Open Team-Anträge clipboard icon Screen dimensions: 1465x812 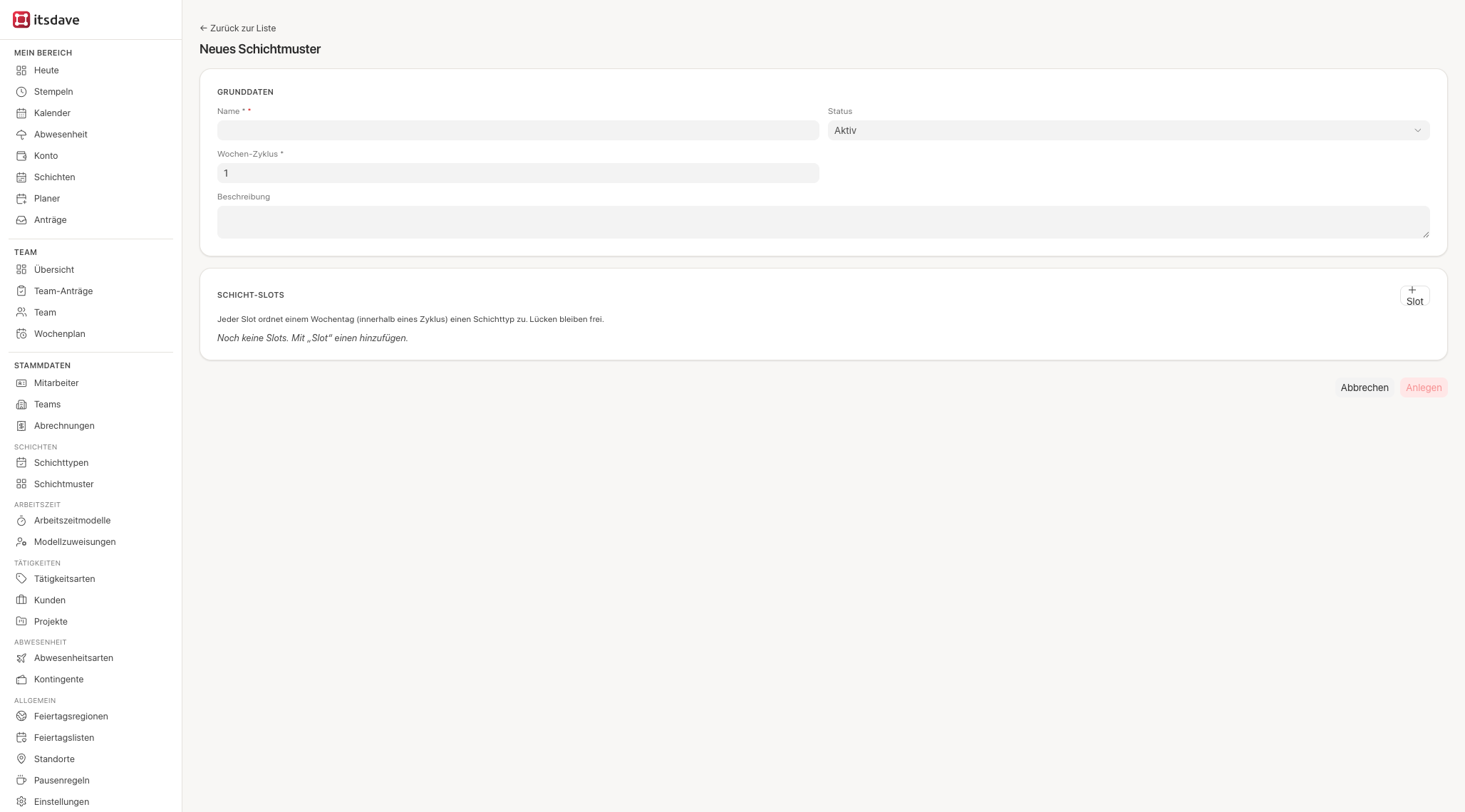pyautogui.click(x=21, y=291)
